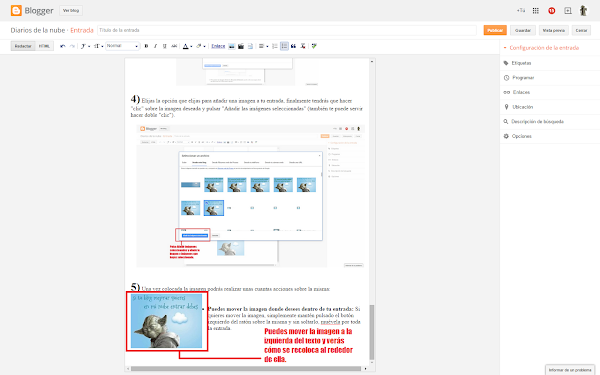Click the editor horizontal scrollbar

(x=246, y=369)
